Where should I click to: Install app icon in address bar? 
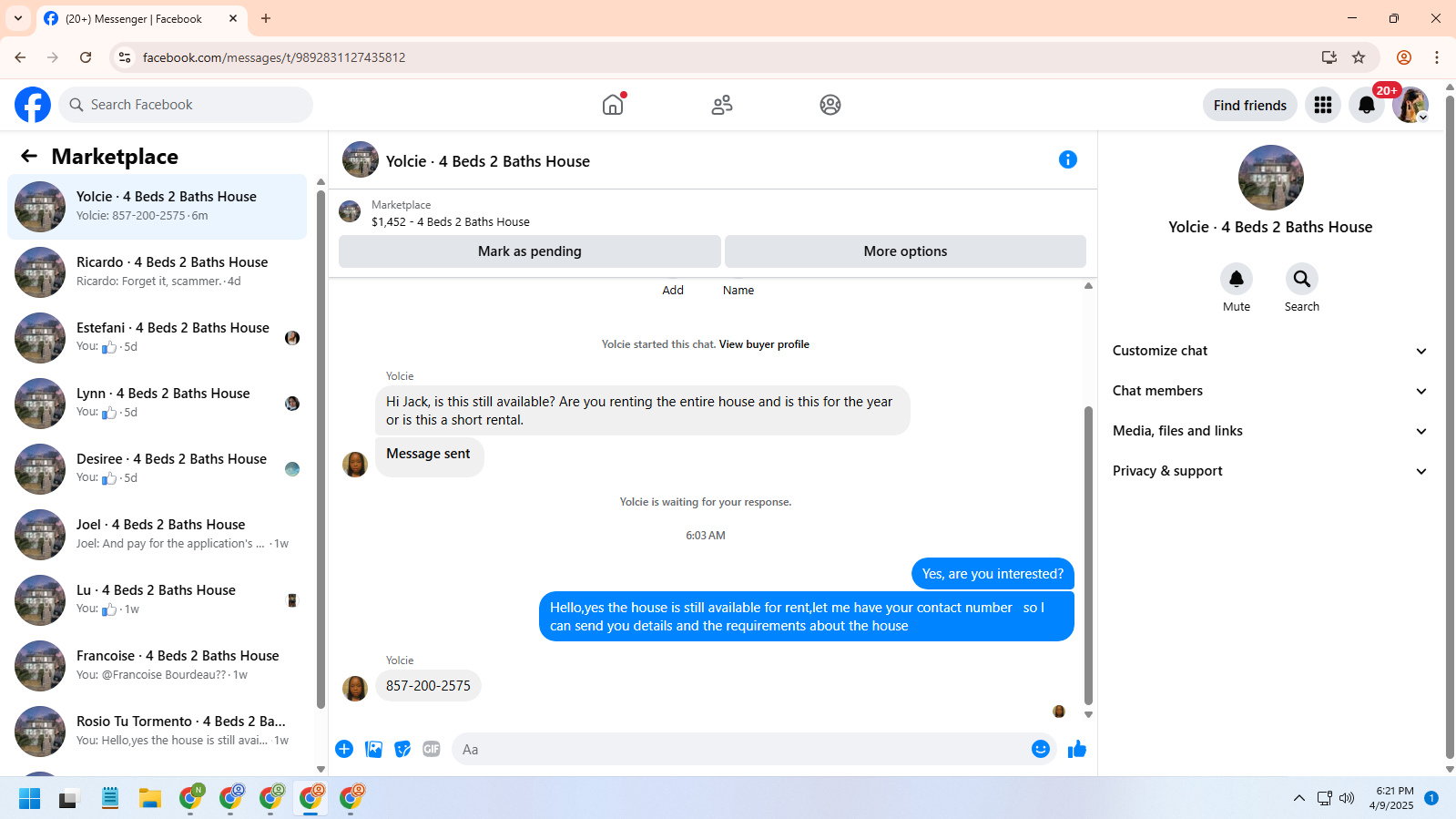pyautogui.click(x=1329, y=57)
